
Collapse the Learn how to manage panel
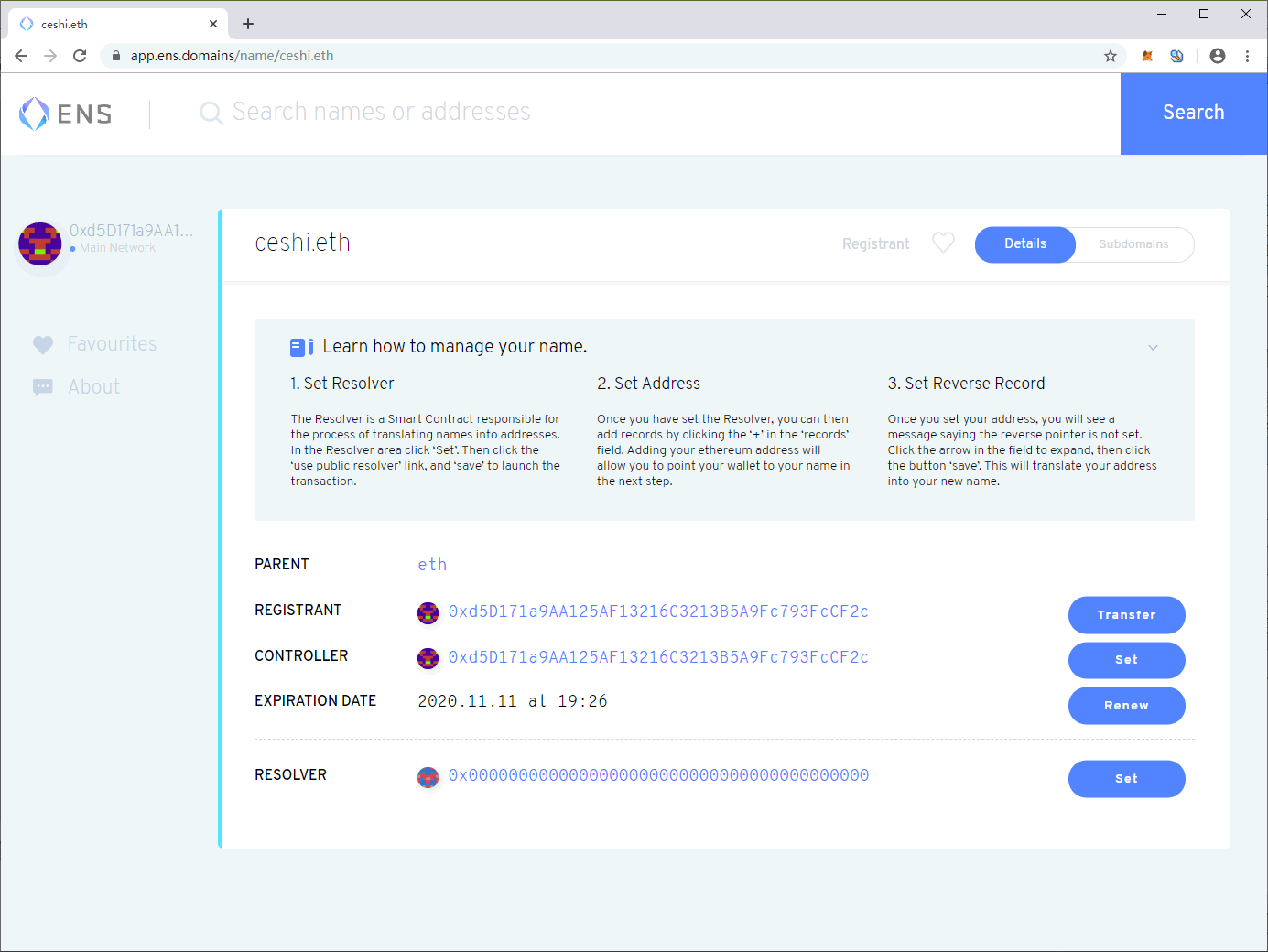point(1153,348)
